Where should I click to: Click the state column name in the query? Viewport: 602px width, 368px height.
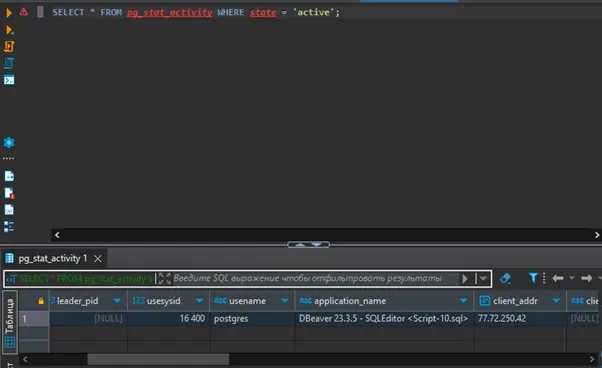point(263,12)
